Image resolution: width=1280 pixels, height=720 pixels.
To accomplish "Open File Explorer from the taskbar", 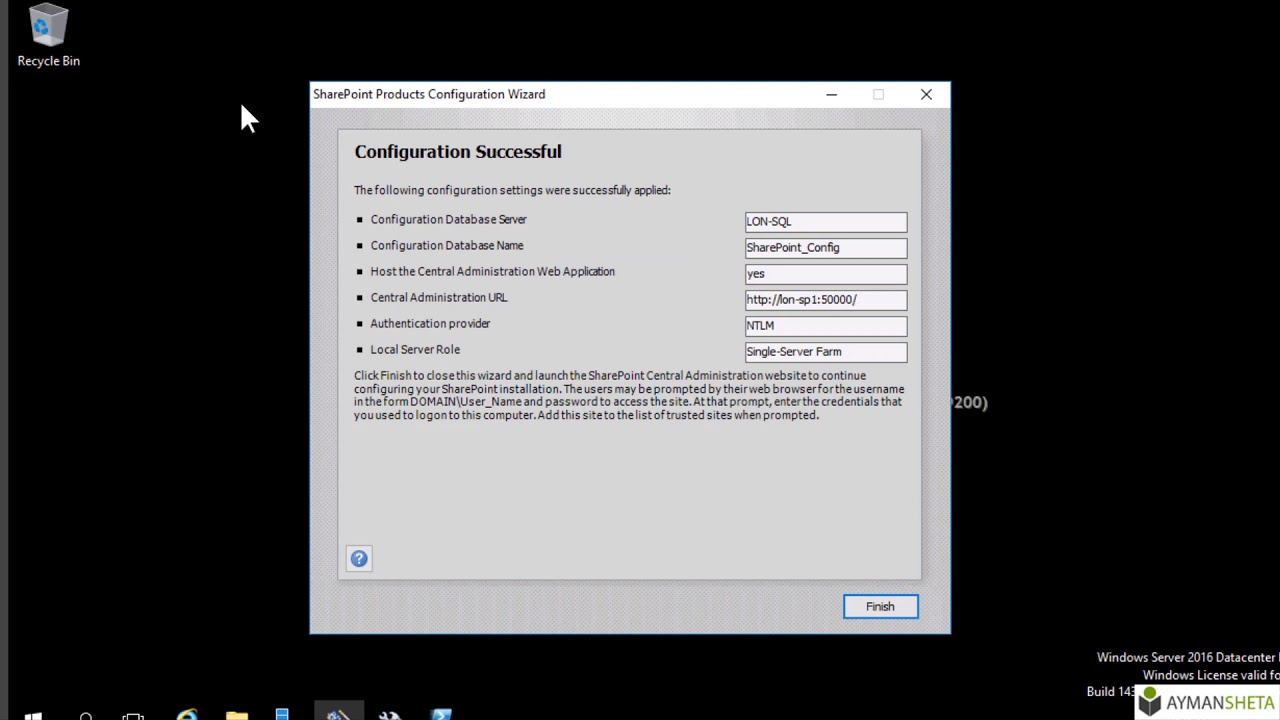I will coord(237,714).
